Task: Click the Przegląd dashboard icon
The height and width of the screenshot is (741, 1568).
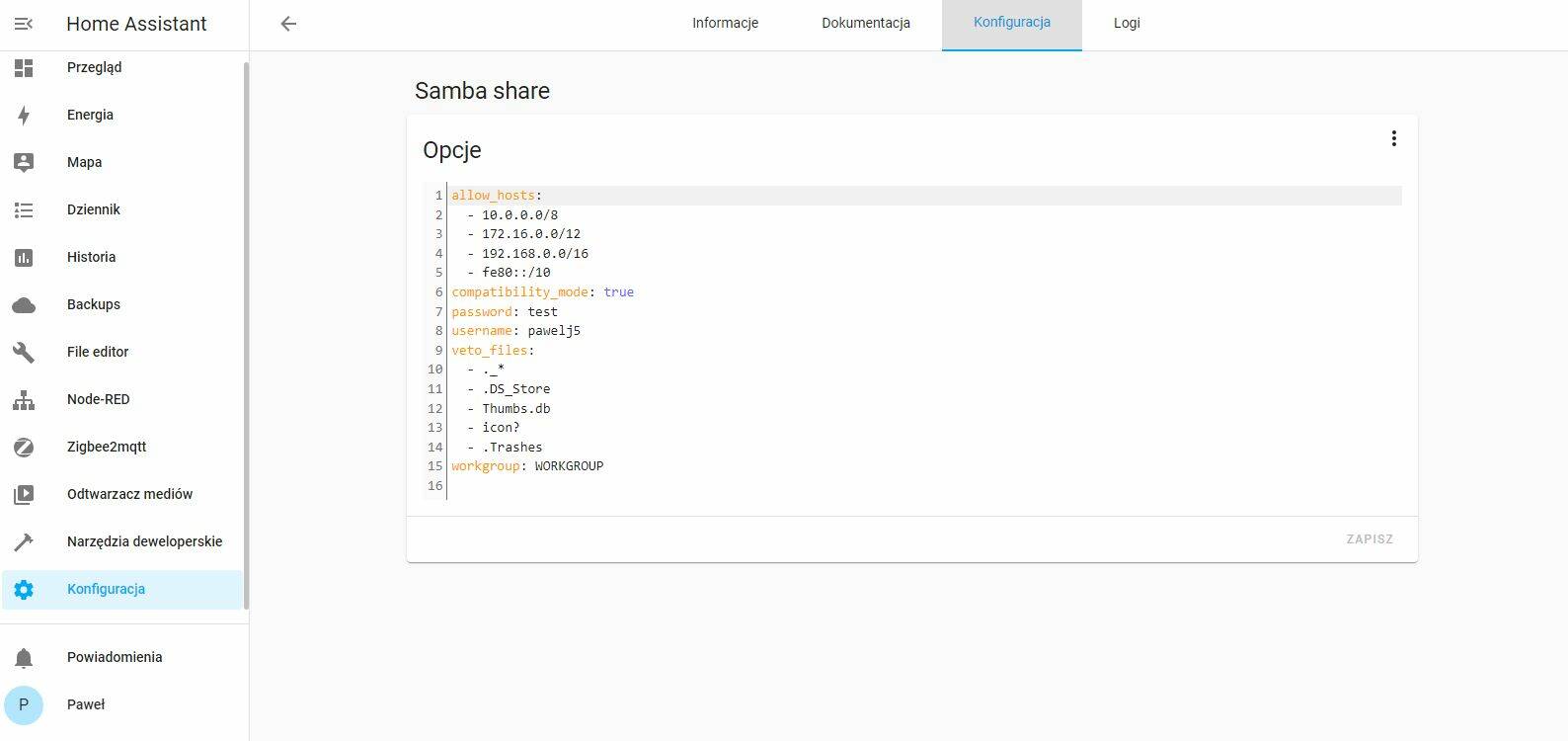Action: coord(24,67)
